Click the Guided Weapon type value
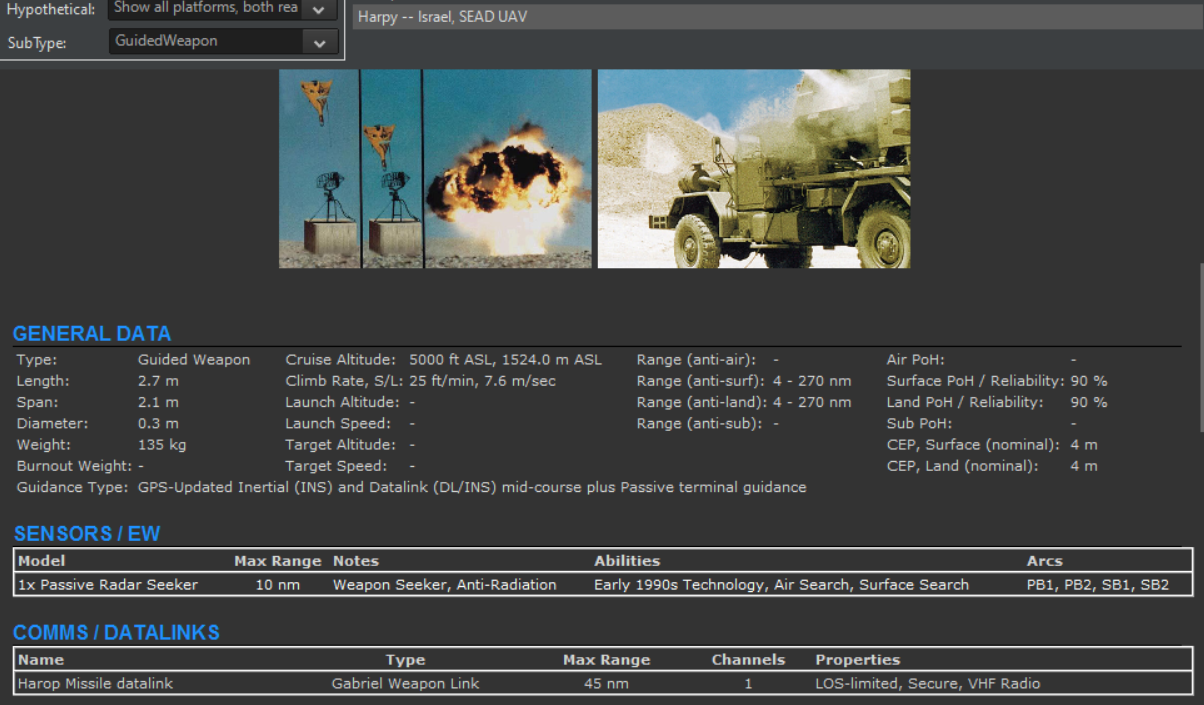 coord(194,360)
